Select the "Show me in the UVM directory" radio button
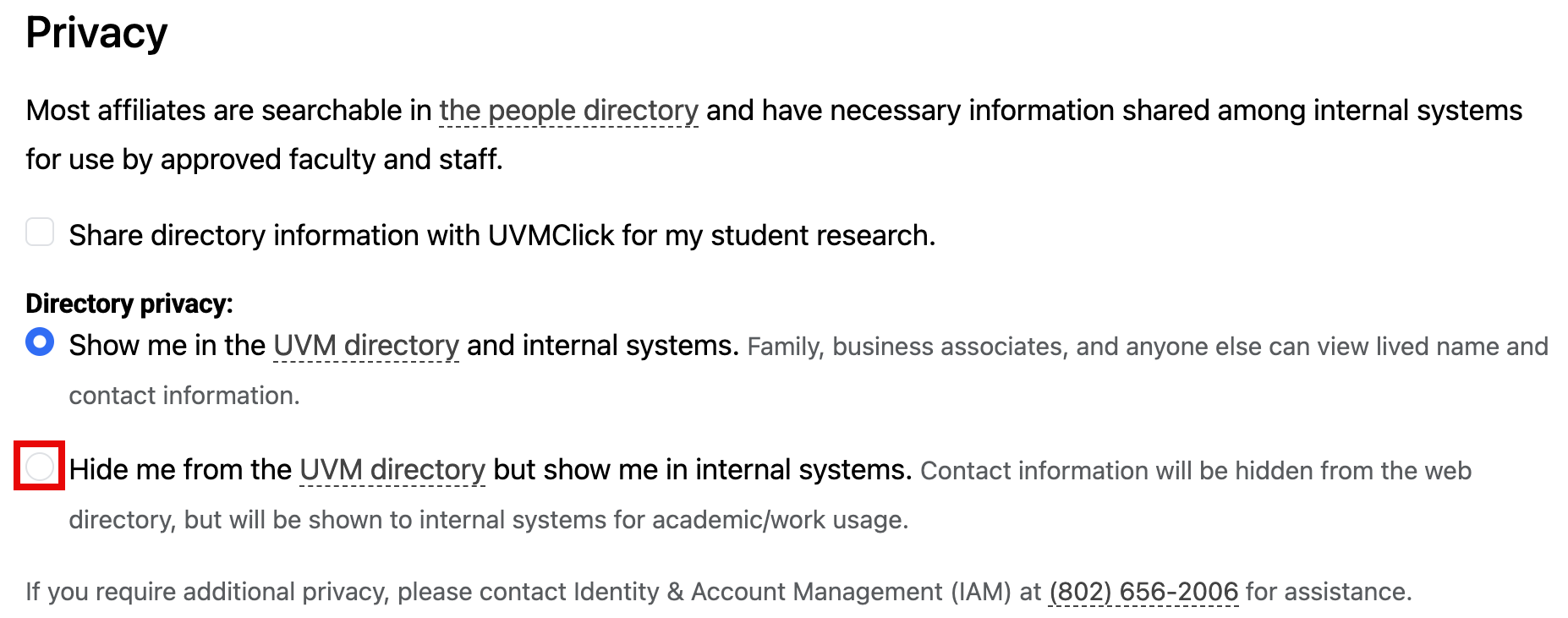Image resolution: width=1568 pixels, height=618 pixels. pyautogui.click(x=40, y=342)
